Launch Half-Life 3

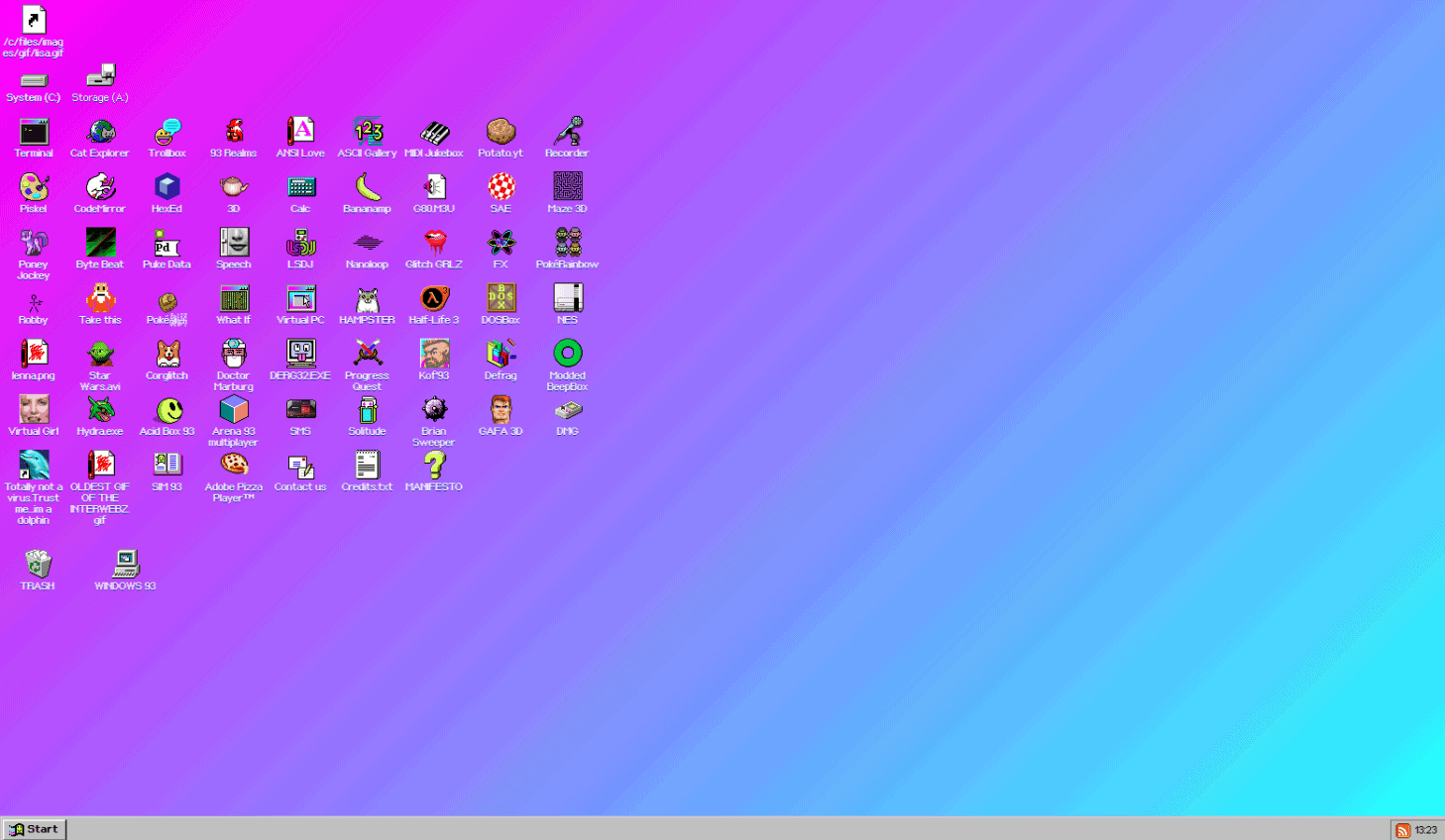click(433, 296)
